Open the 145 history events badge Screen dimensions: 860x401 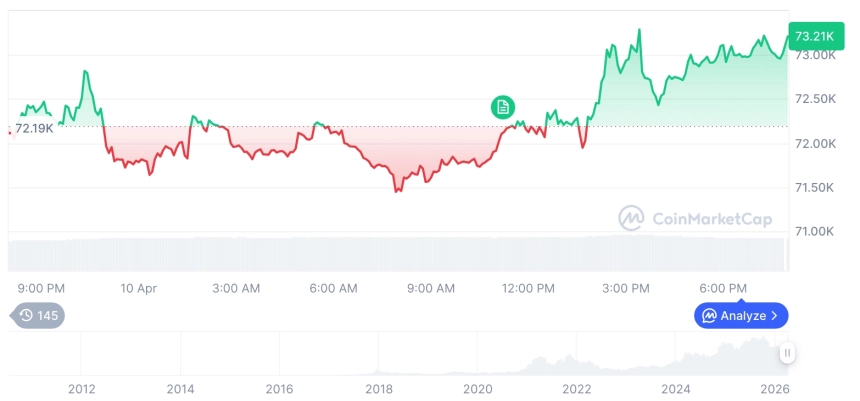[38, 316]
